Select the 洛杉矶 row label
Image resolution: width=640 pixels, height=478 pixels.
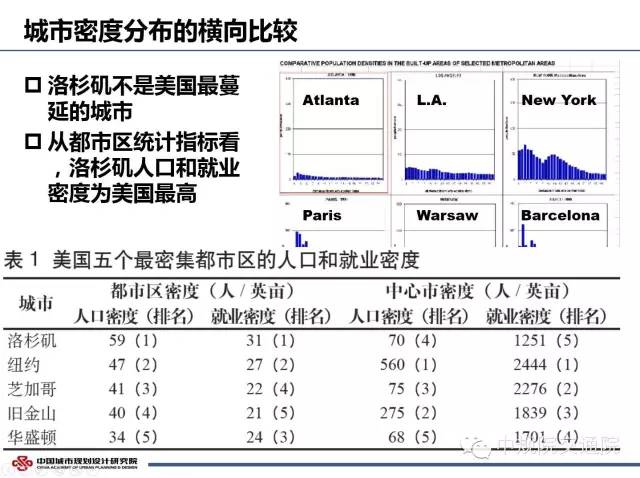[32, 341]
